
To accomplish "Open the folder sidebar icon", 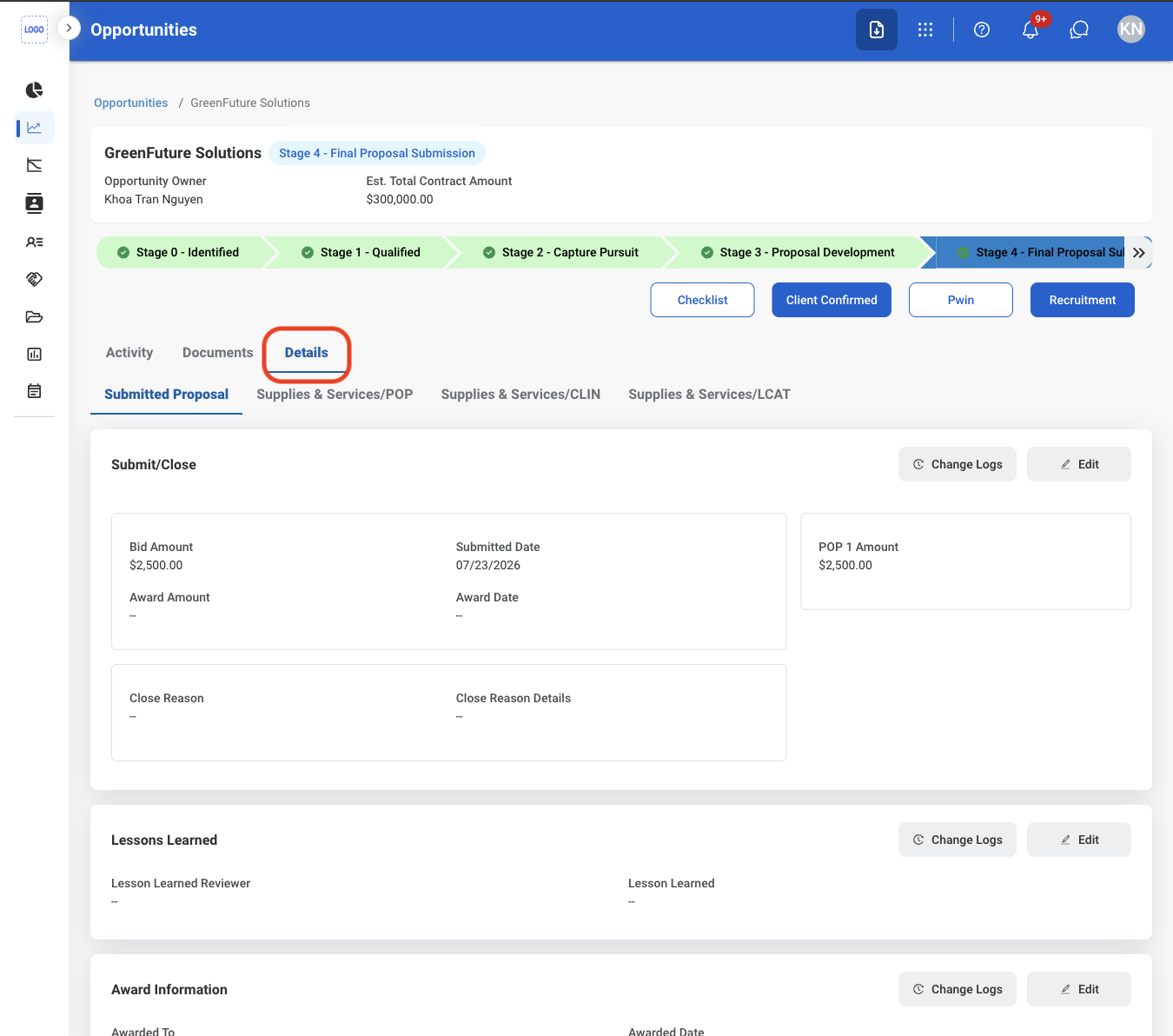I will point(34,316).
